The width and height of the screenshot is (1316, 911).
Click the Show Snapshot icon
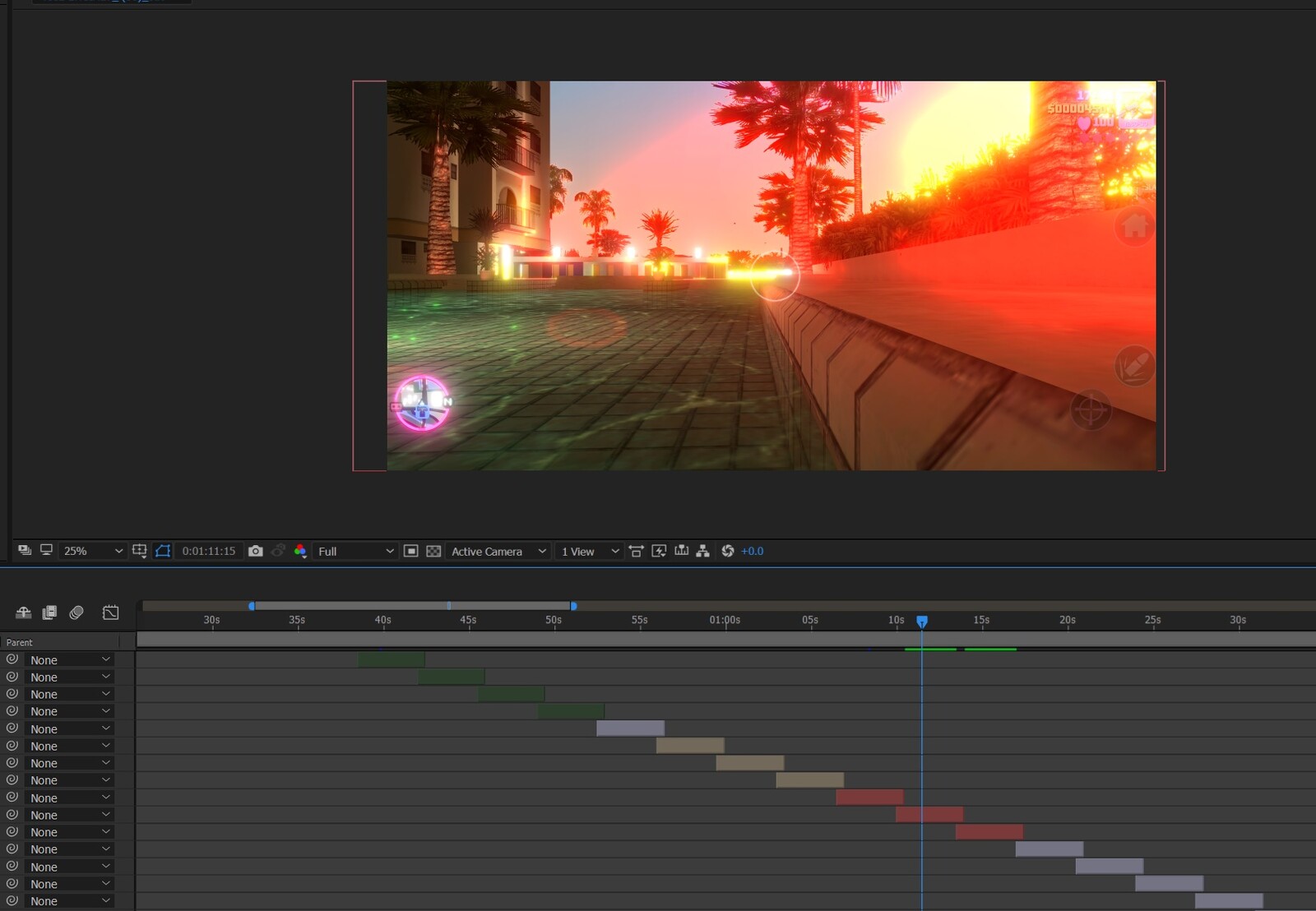pyautogui.click(x=278, y=551)
